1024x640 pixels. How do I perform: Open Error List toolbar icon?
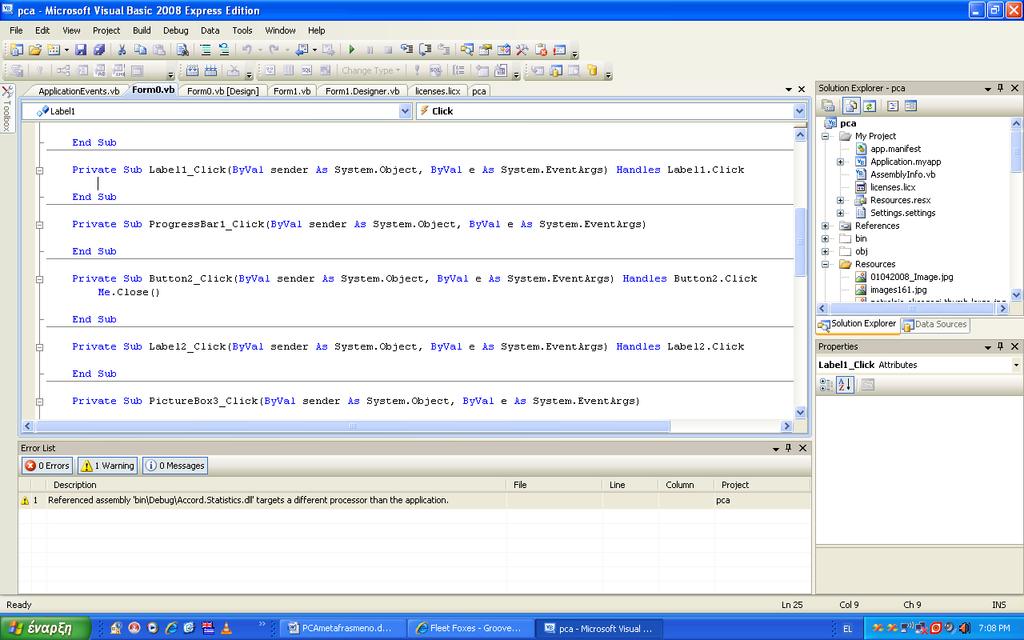click(x=540, y=50)
